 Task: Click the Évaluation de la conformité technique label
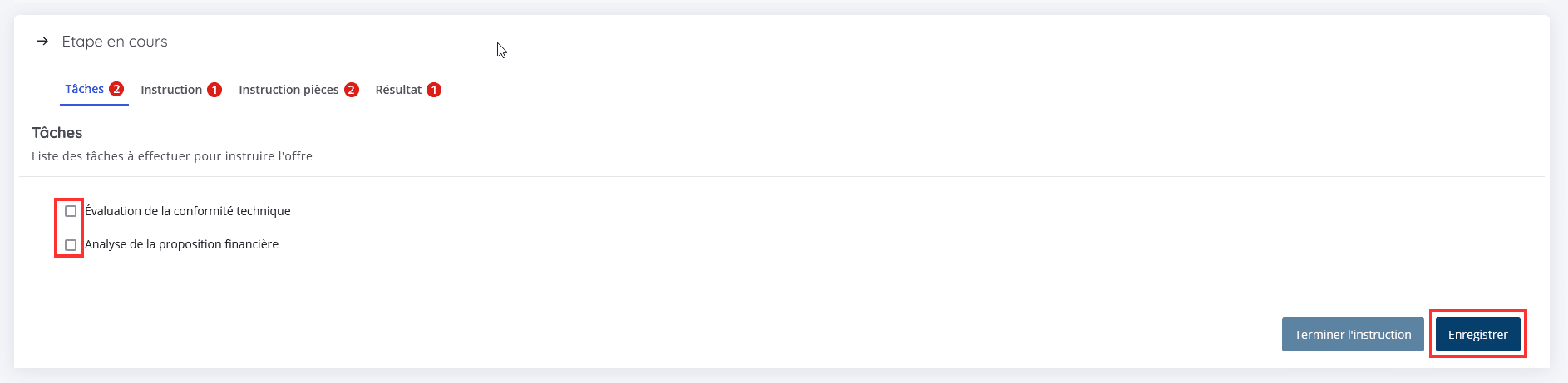pyautogui.click(x=188, y=211)
